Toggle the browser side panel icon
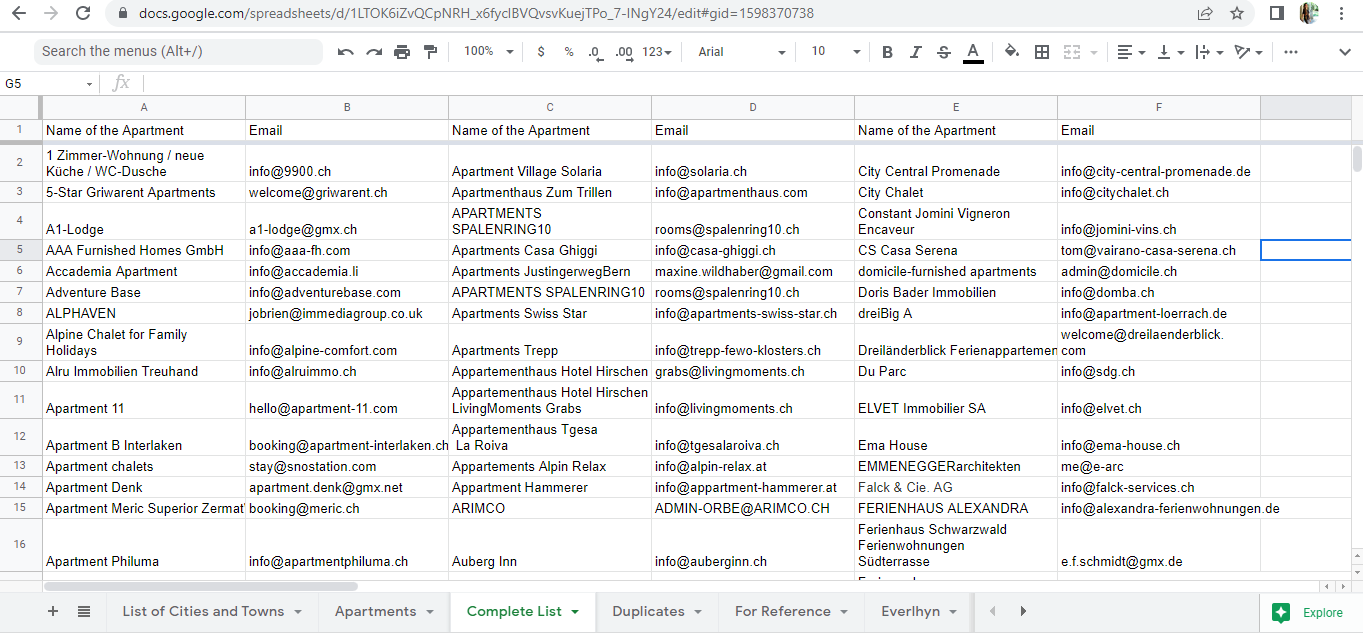This screenshot has height=637, width=1363. pyautogui.click(x=1277, y=13)
